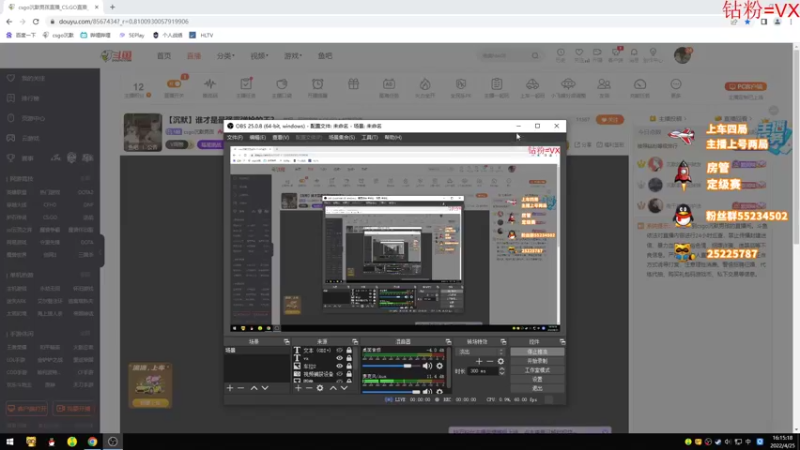800x450 pixels.
Task: Pop out the controls dock icon
Action: tap(562, 341)
